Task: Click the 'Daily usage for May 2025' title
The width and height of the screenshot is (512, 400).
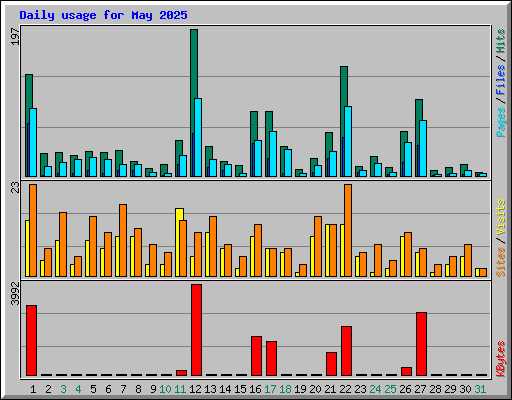Action: tap(103, 15)
